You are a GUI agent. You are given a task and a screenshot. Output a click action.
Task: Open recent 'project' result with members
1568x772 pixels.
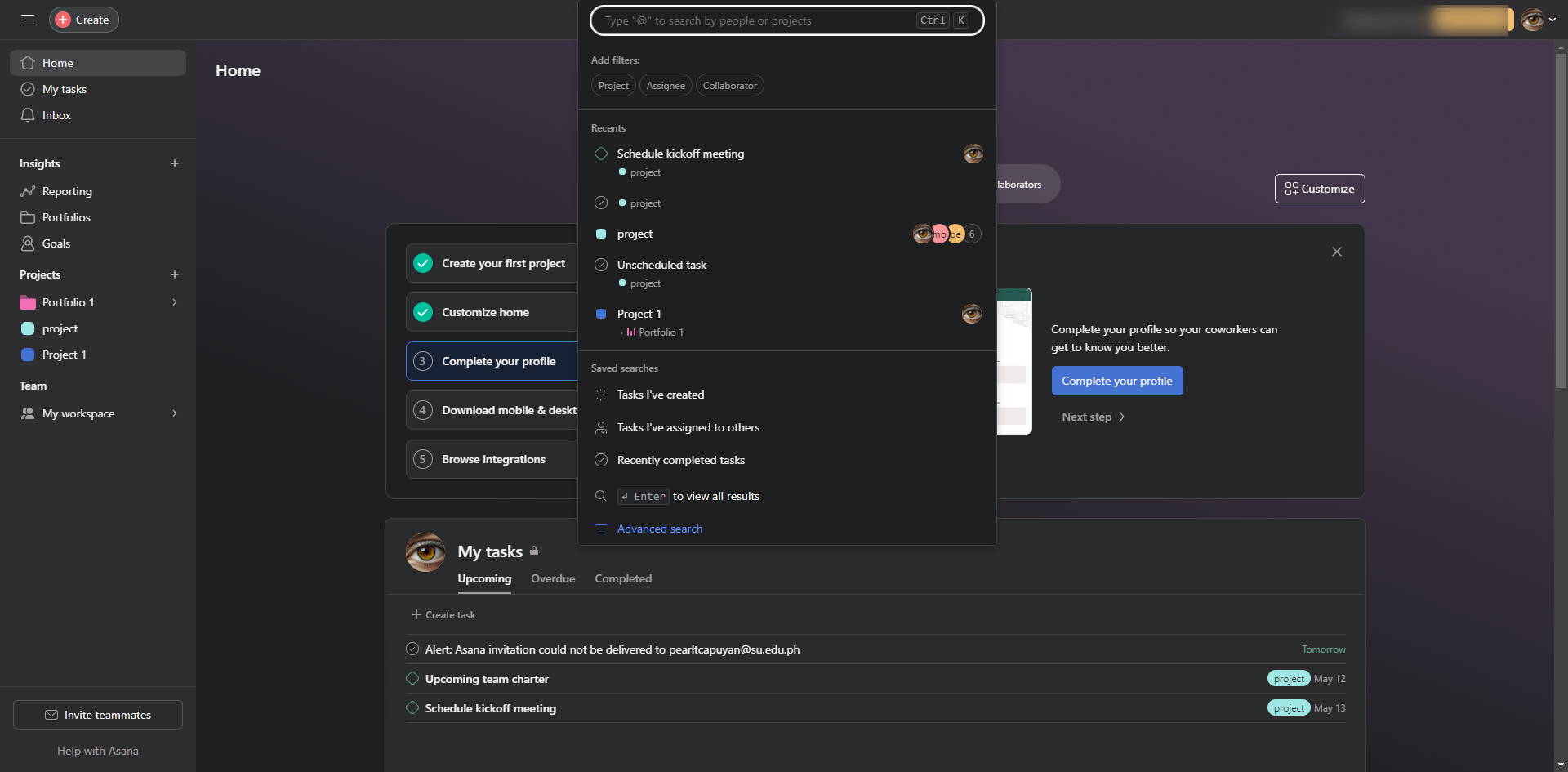click(787, 234)
